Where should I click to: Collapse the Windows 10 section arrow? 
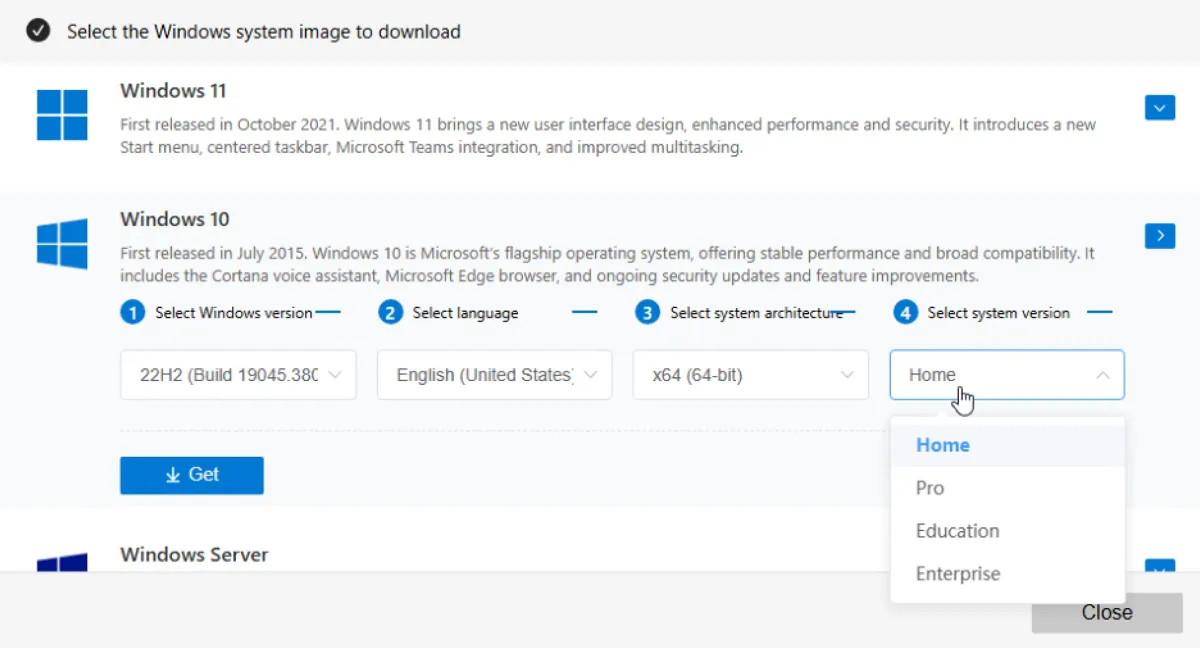[x=1159, y=236]
